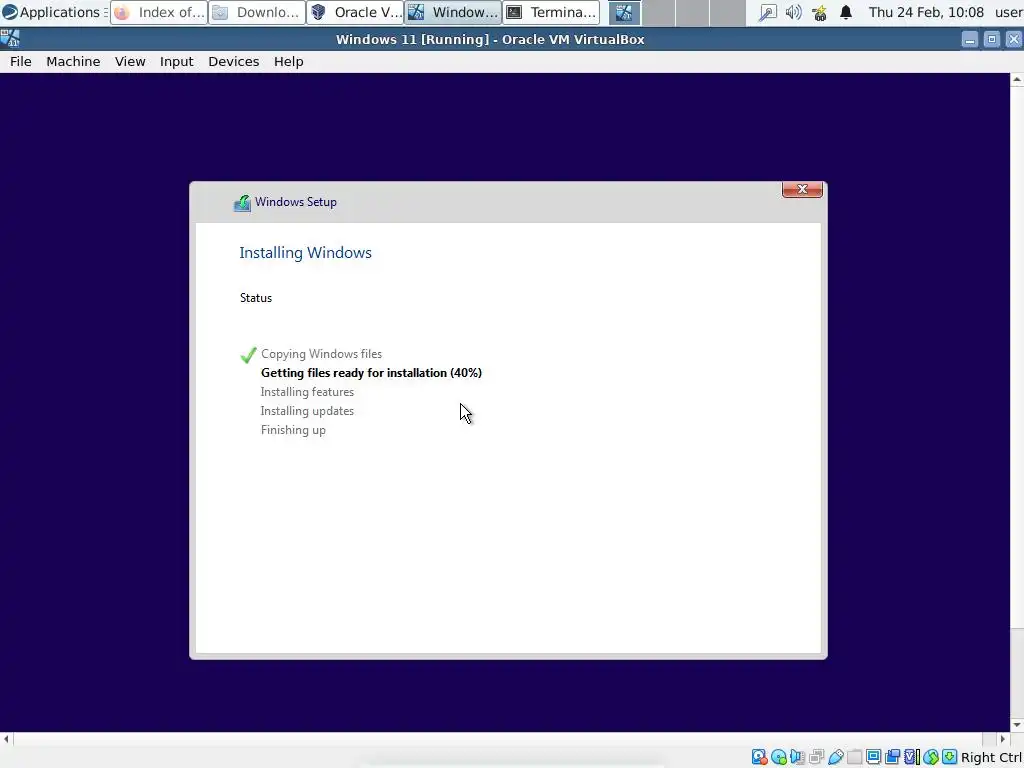Click the 'user' label in panel
Image resolution: width=1024 pixels, height=768 pixels.
[1008, 12]
